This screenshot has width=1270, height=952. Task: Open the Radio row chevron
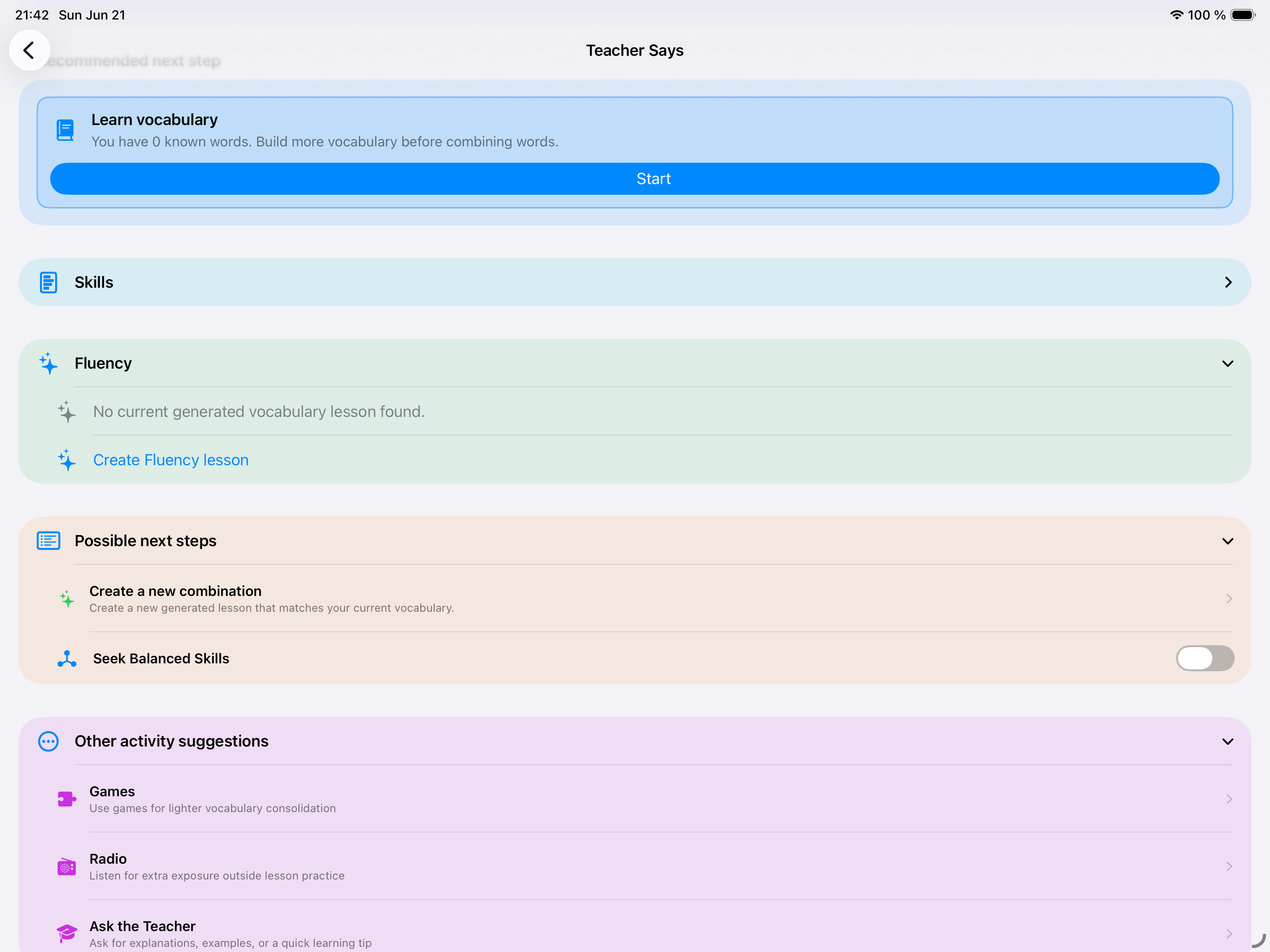point(1229,866)
